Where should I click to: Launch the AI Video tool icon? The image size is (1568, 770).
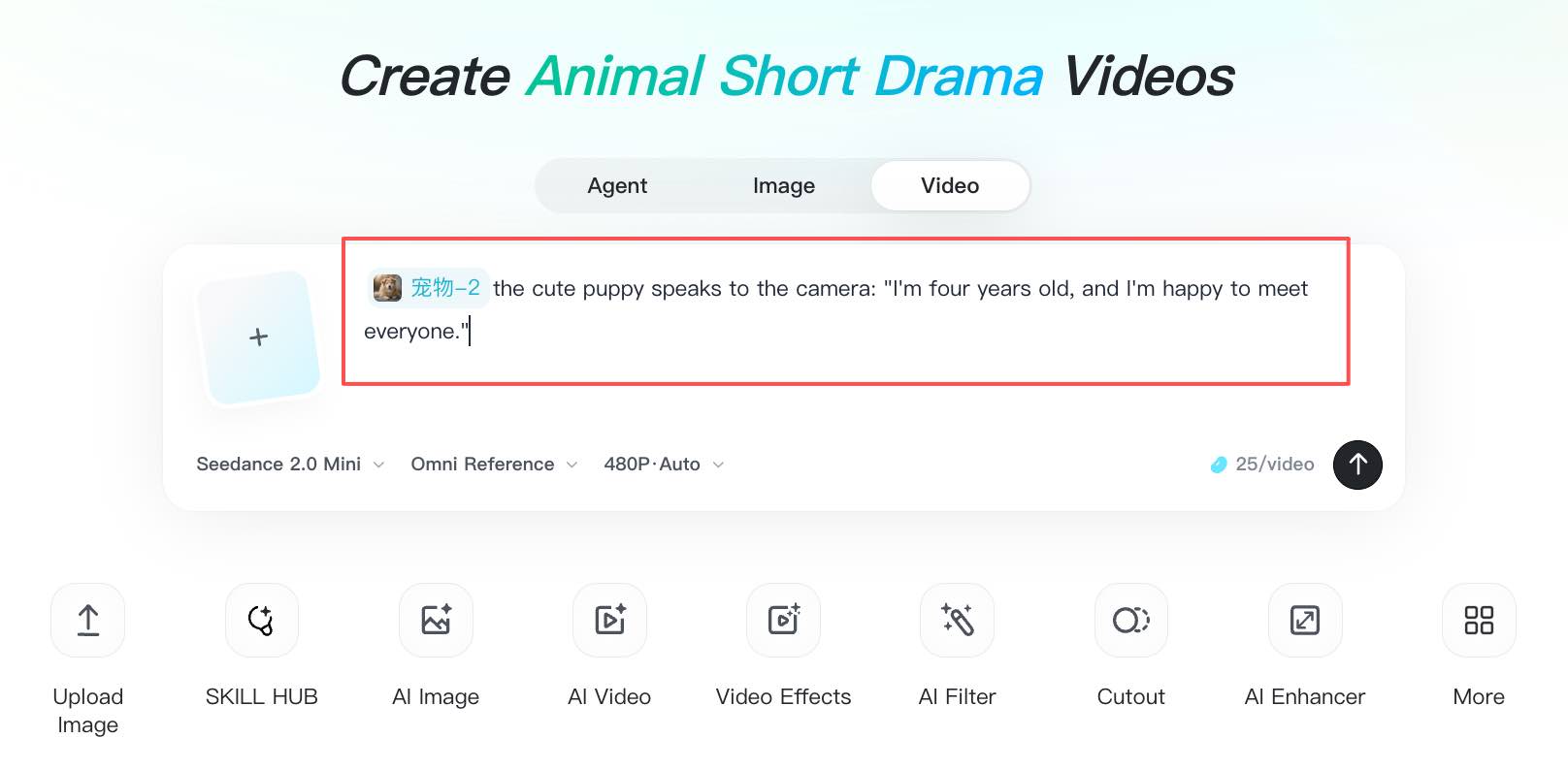(x=609, y=620)
